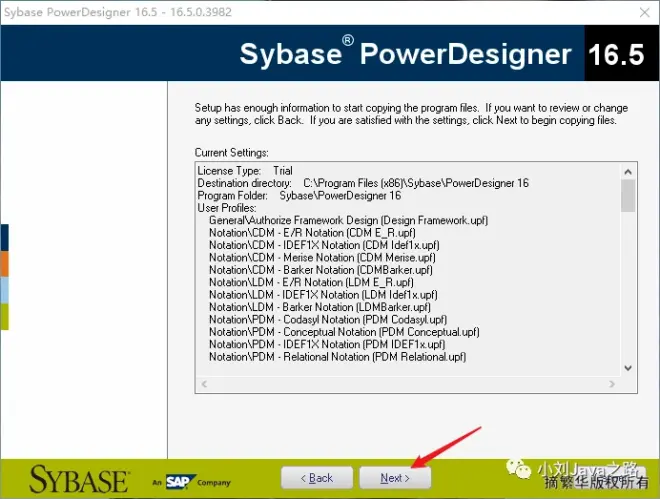The image size is (660, 499).
Task: Select the 'LDM - E/R Notation' line
Action: [x=311, y=282]
